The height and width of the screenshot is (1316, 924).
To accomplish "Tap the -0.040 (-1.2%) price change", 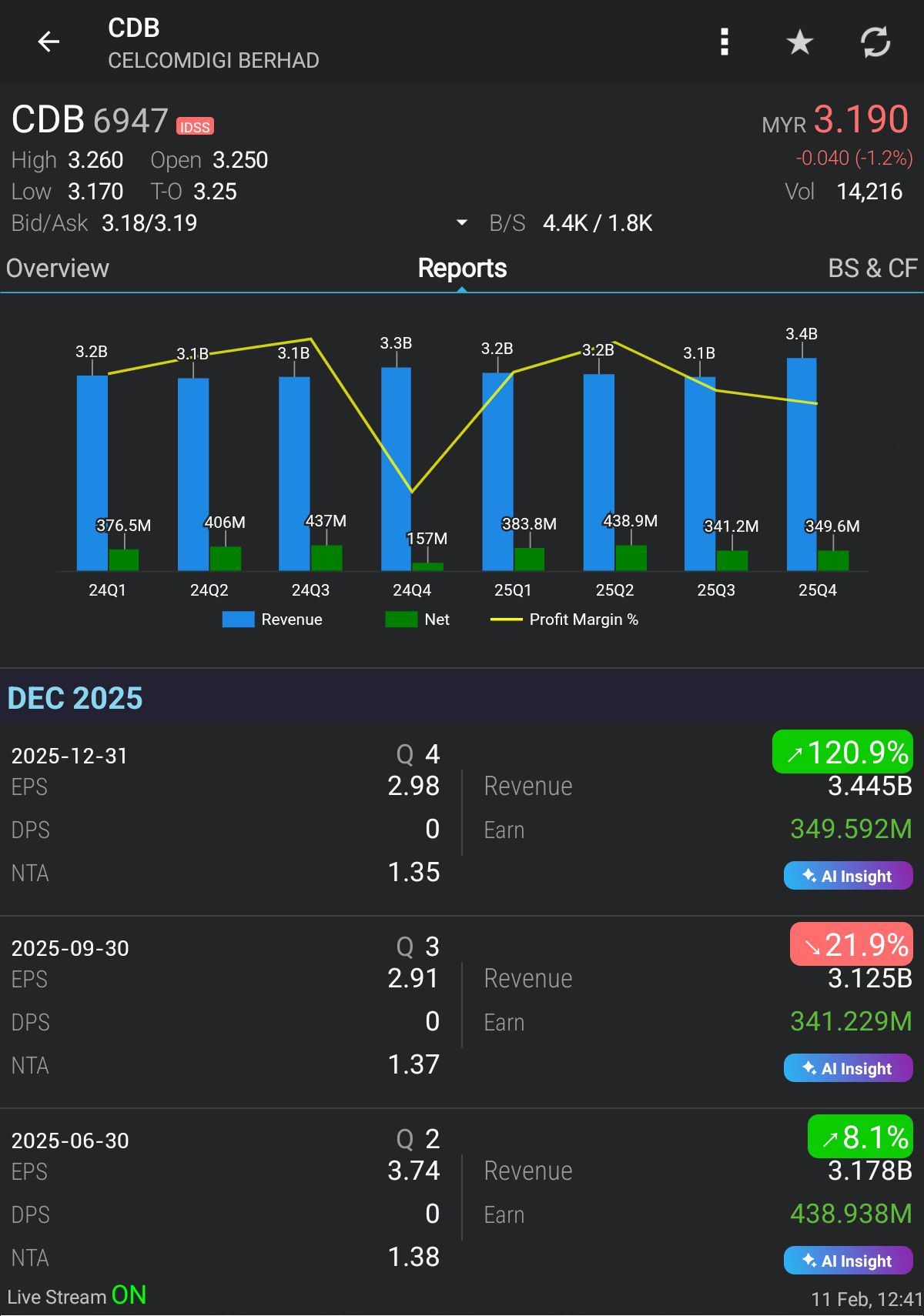I will click(x=854, y=158).
